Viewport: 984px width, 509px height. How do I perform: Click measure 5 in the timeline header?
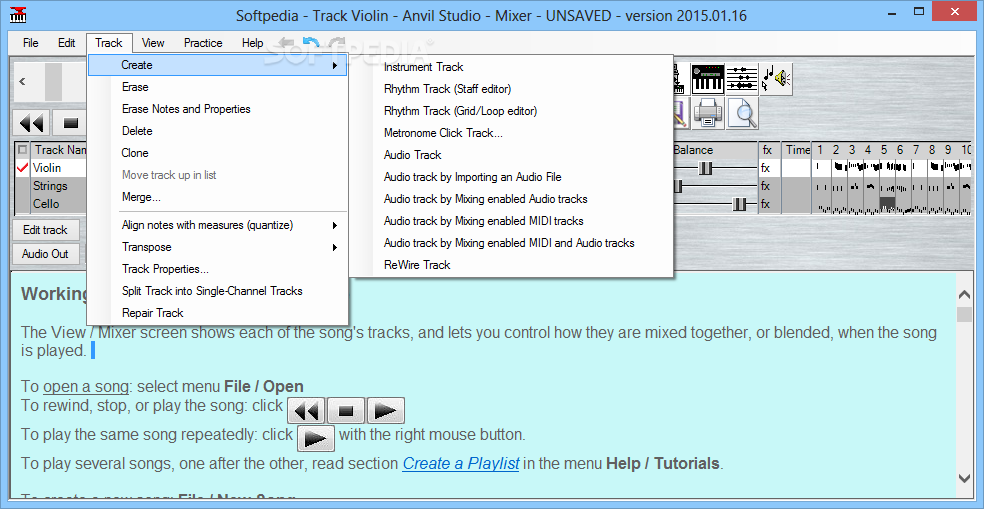click(x=884, y=150)
